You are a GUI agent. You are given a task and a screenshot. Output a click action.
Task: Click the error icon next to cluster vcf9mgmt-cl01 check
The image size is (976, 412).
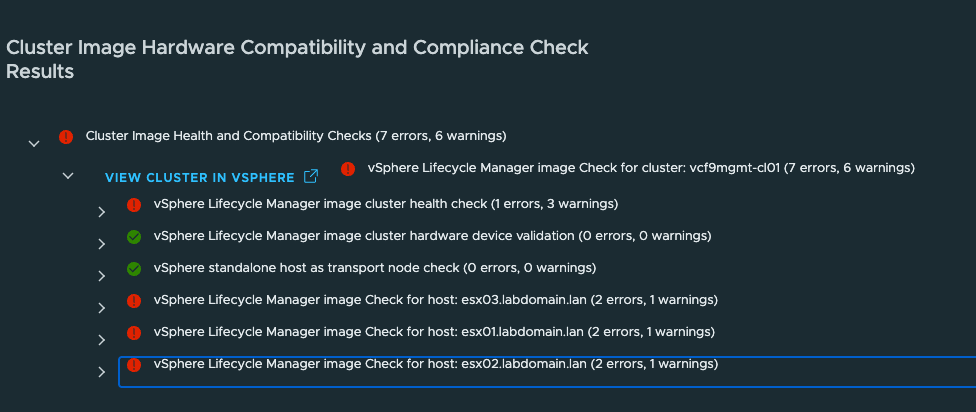point(348,168)
